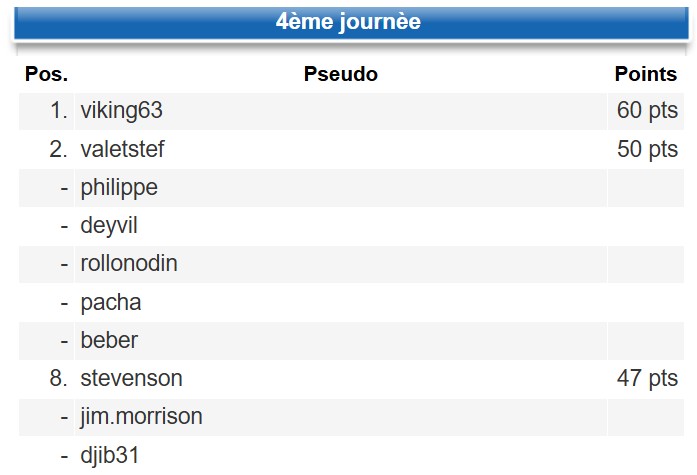Open player stevenson
Viewport: 697px width, 475px height.
tap(131, 379)
